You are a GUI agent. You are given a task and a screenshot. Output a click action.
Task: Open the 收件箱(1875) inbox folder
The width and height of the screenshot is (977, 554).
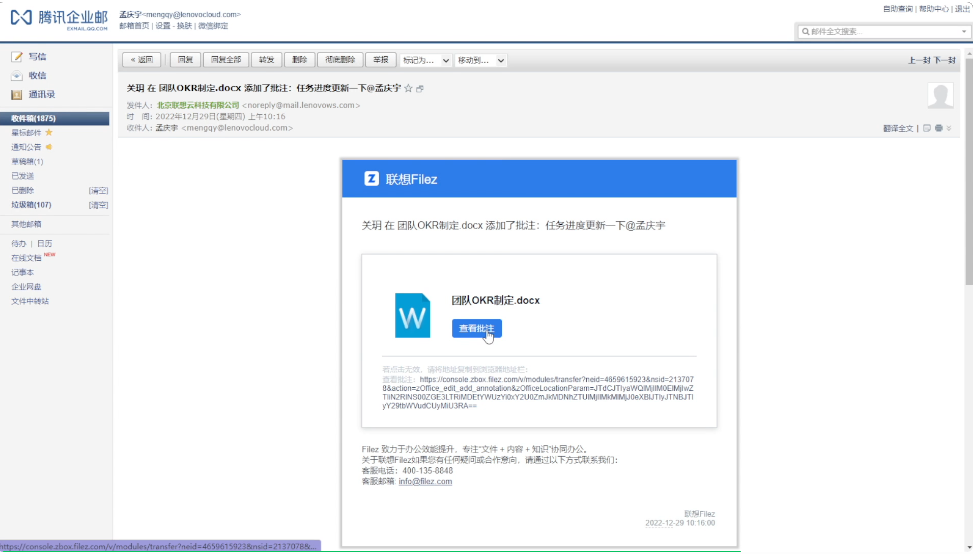point(55,118)
